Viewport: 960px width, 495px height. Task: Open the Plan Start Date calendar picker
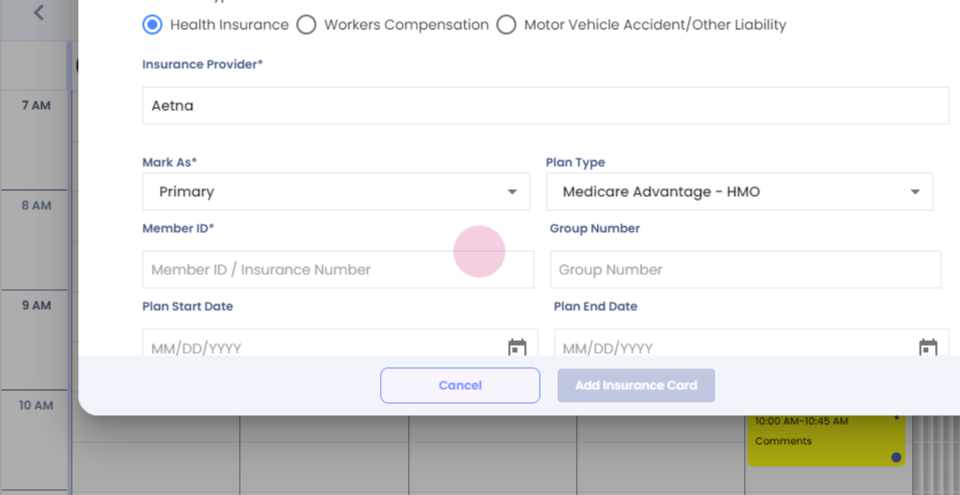point(517,348)
